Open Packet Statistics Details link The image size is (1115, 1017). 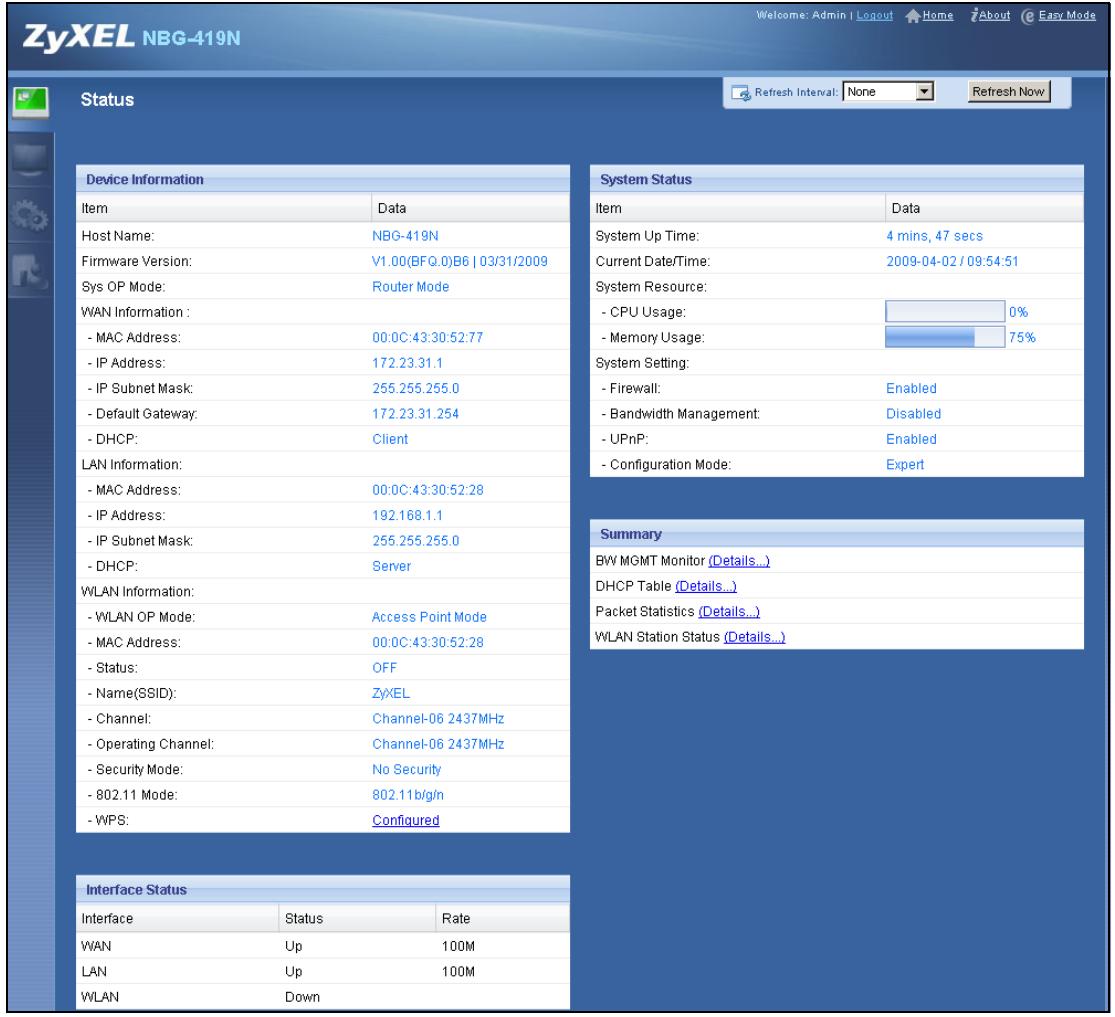tap(729, 612)
